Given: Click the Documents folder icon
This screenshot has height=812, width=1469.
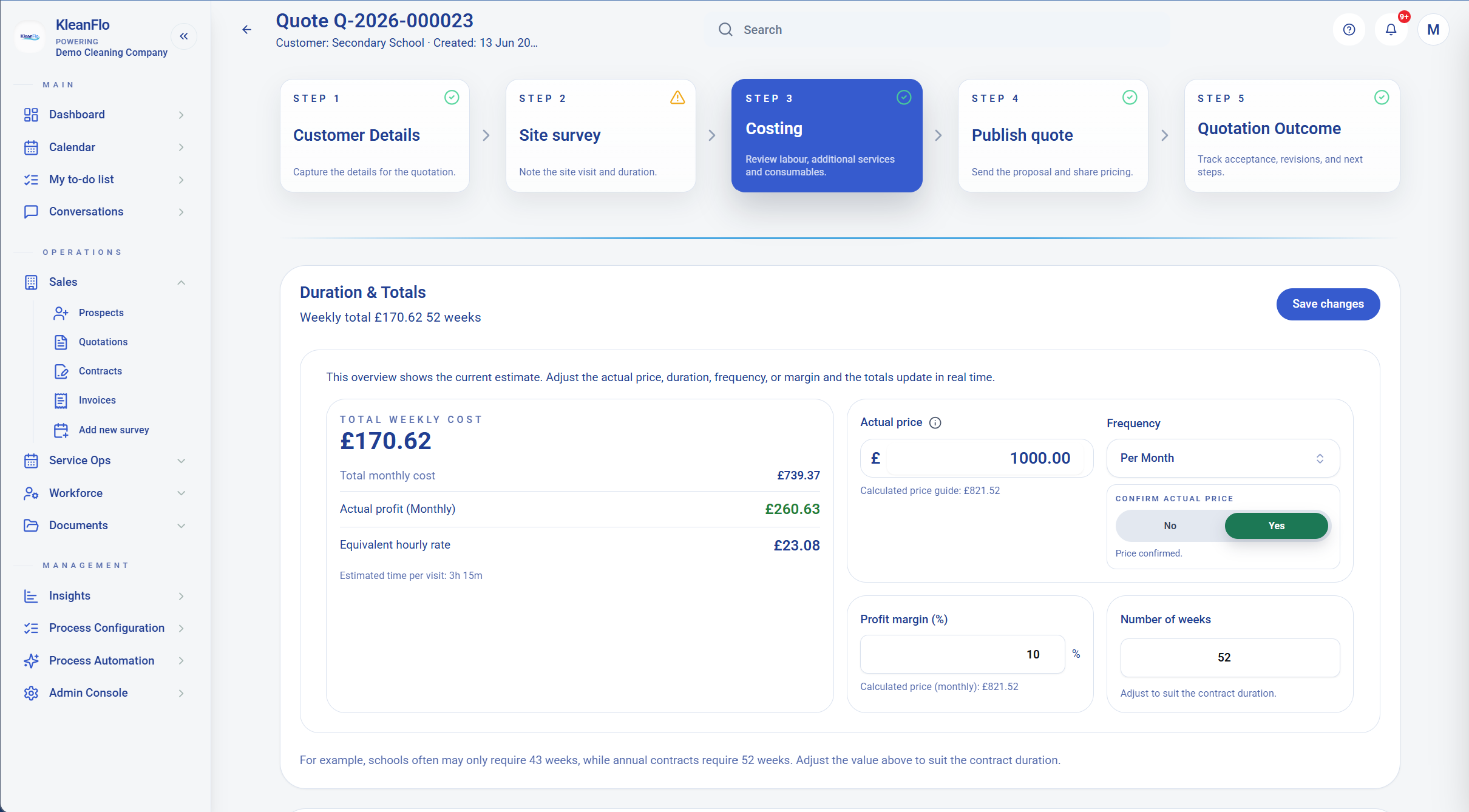Looking at the screenshot, I should click(31, 526).
